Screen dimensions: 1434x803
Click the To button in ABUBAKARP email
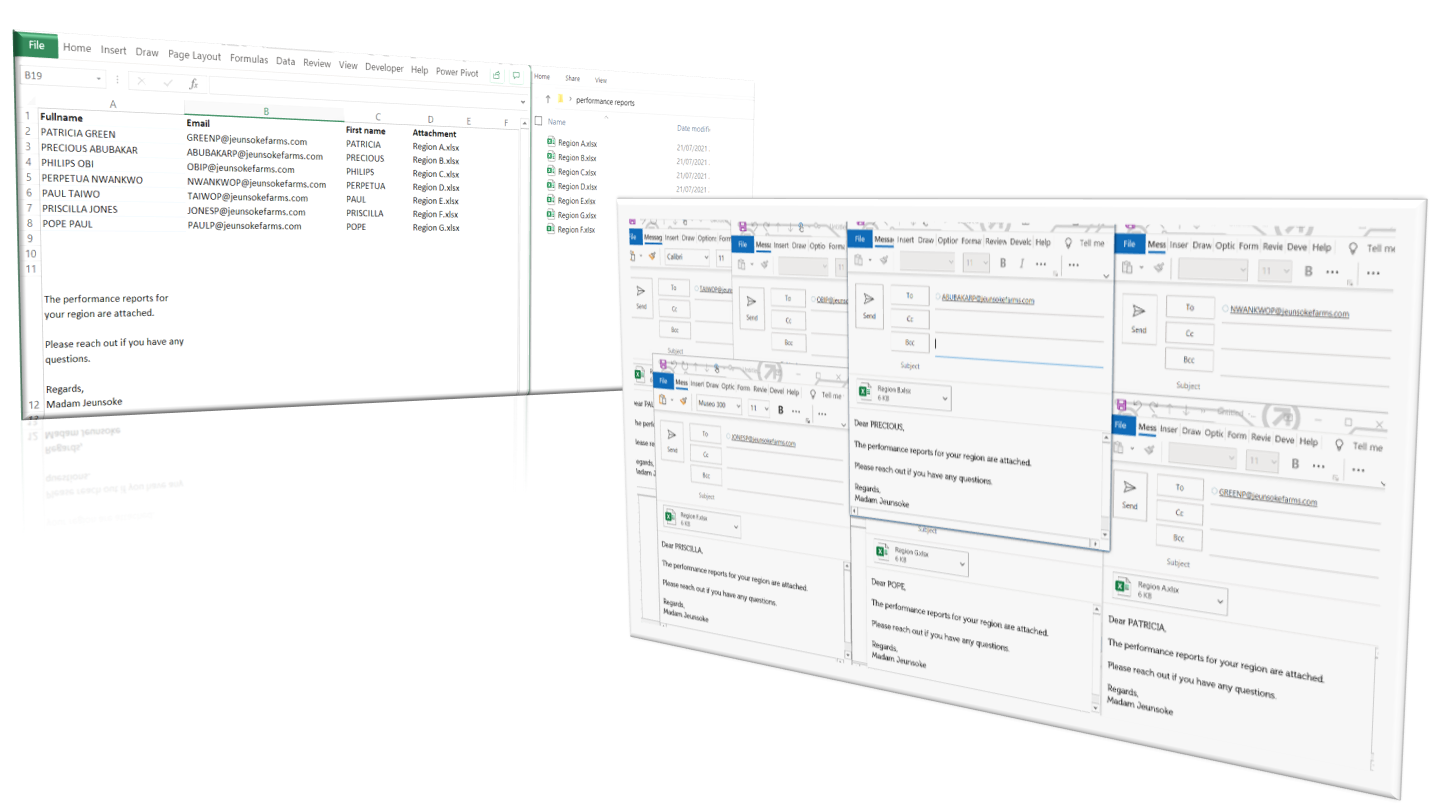pyautogui.click(x=910, y=295)
